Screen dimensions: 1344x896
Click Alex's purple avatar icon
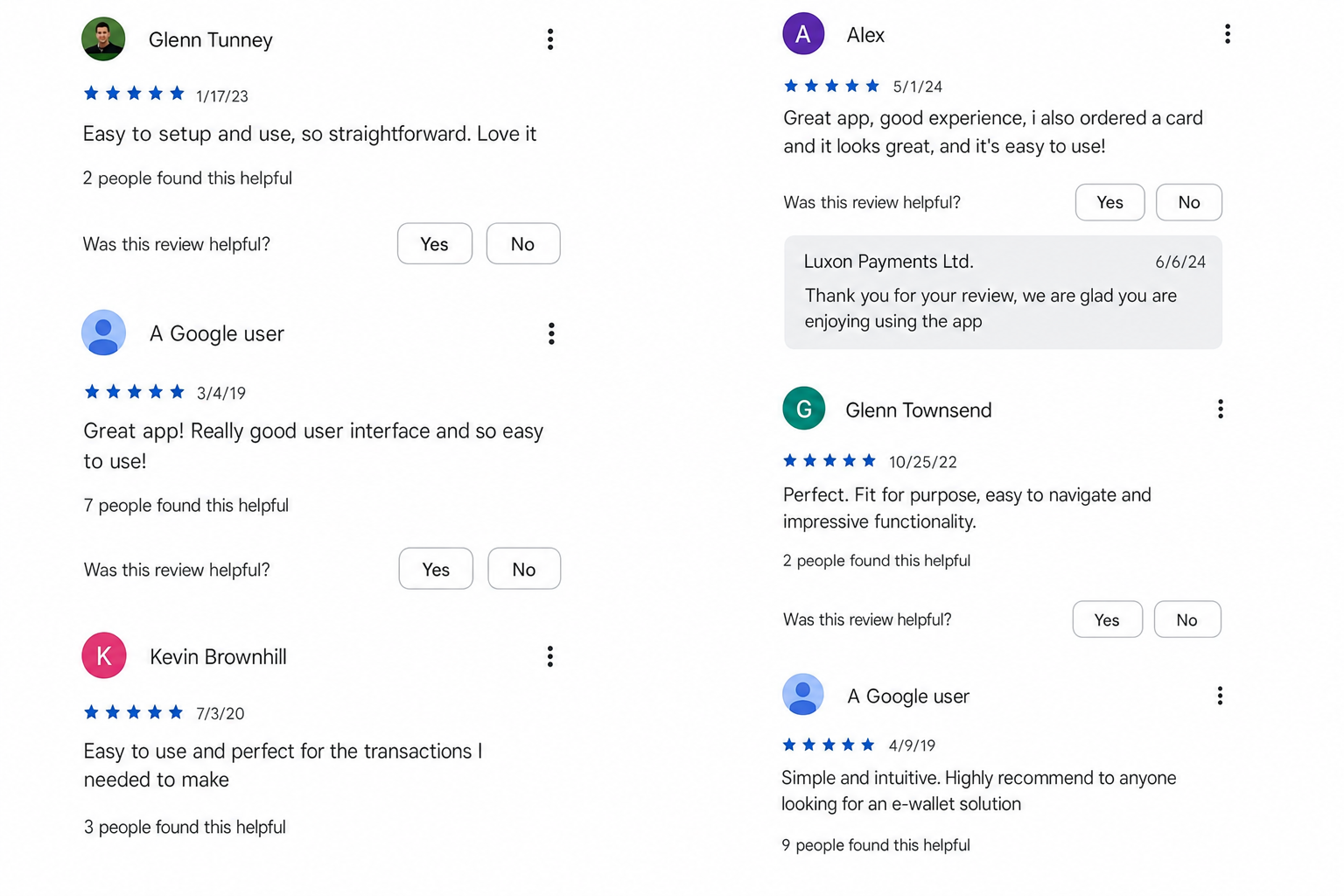(x=803, y=34)
